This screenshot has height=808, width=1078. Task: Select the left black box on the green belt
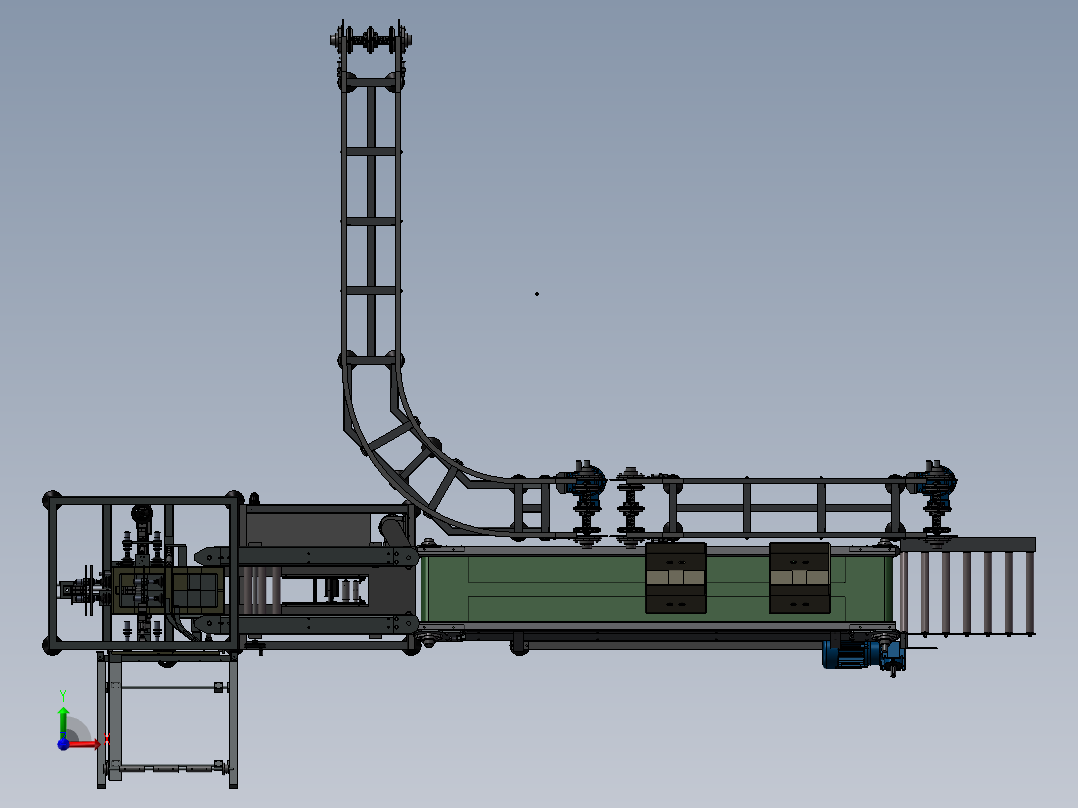tap(676, 578)
